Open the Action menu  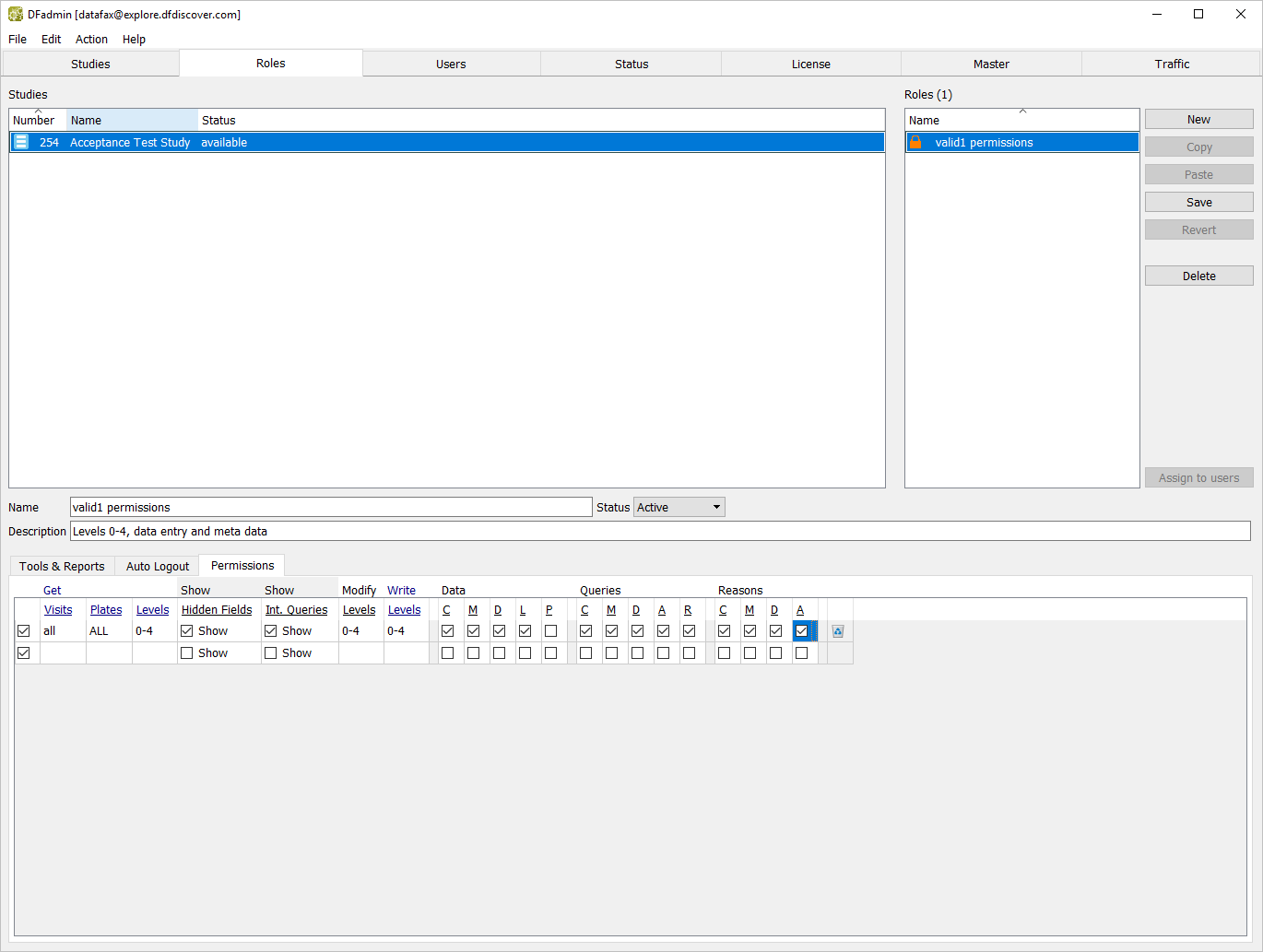click(91, 40)
